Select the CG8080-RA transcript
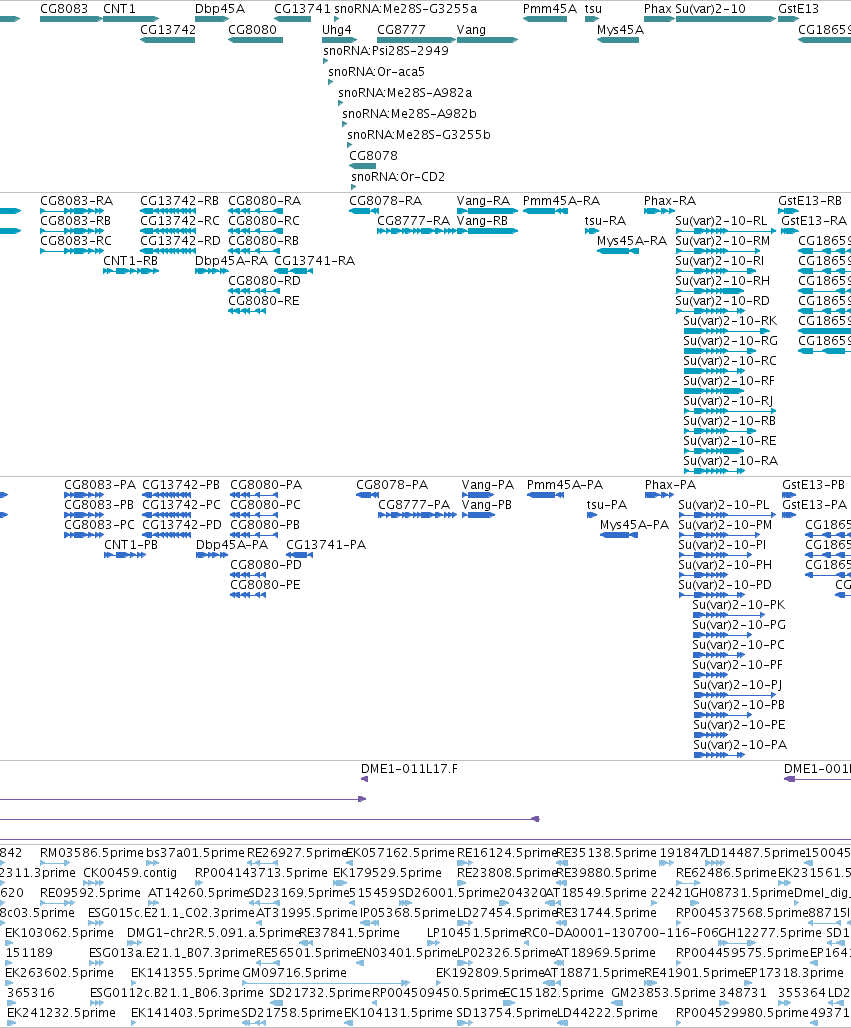 pos(256,211)
